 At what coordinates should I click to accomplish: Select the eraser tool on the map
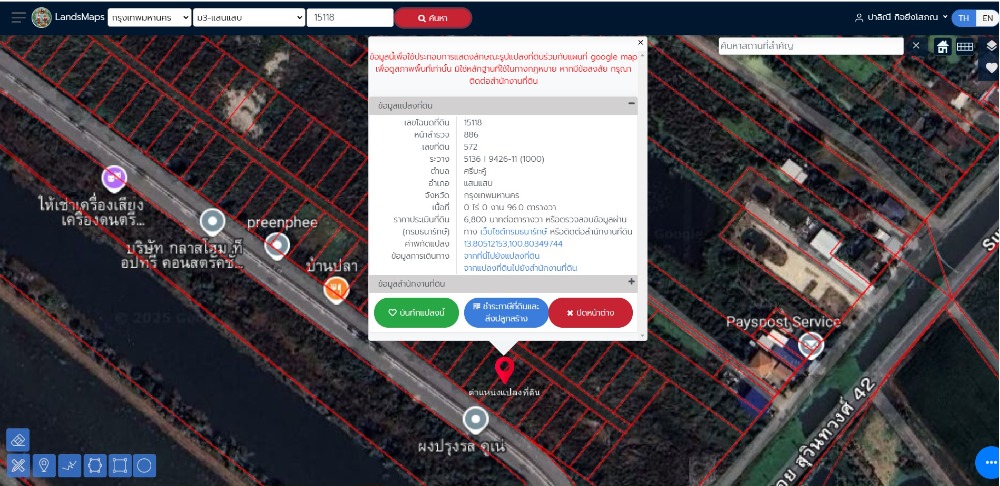coord(18,440)
